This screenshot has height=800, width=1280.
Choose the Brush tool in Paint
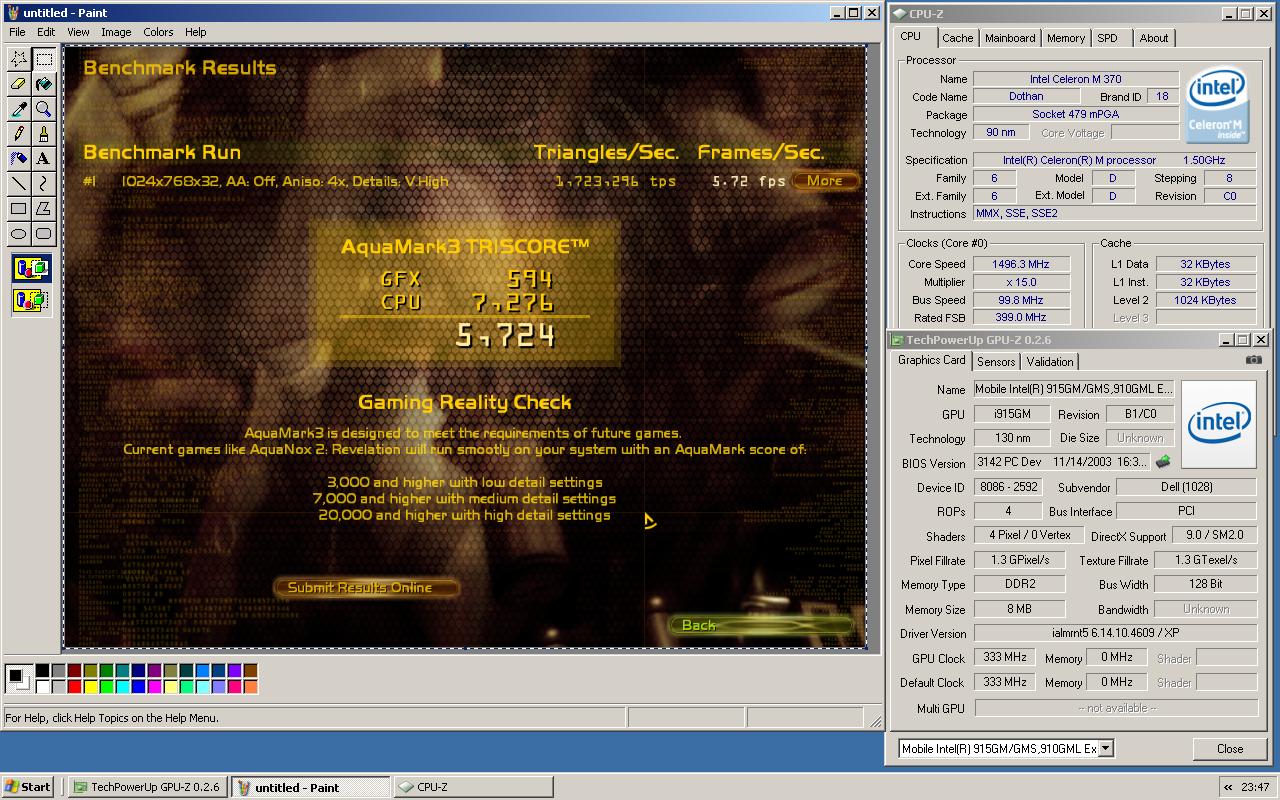coord(44,134)
